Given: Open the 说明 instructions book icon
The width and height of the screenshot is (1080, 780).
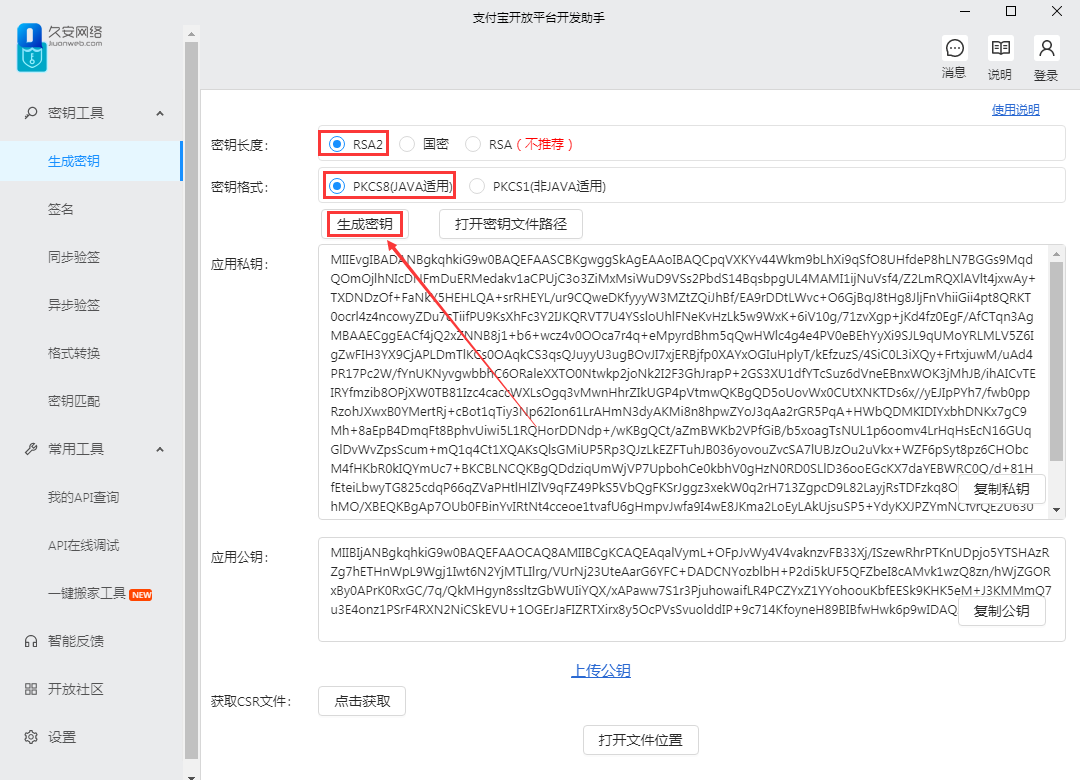Looking at the screenshot, I should point(1000,48).
